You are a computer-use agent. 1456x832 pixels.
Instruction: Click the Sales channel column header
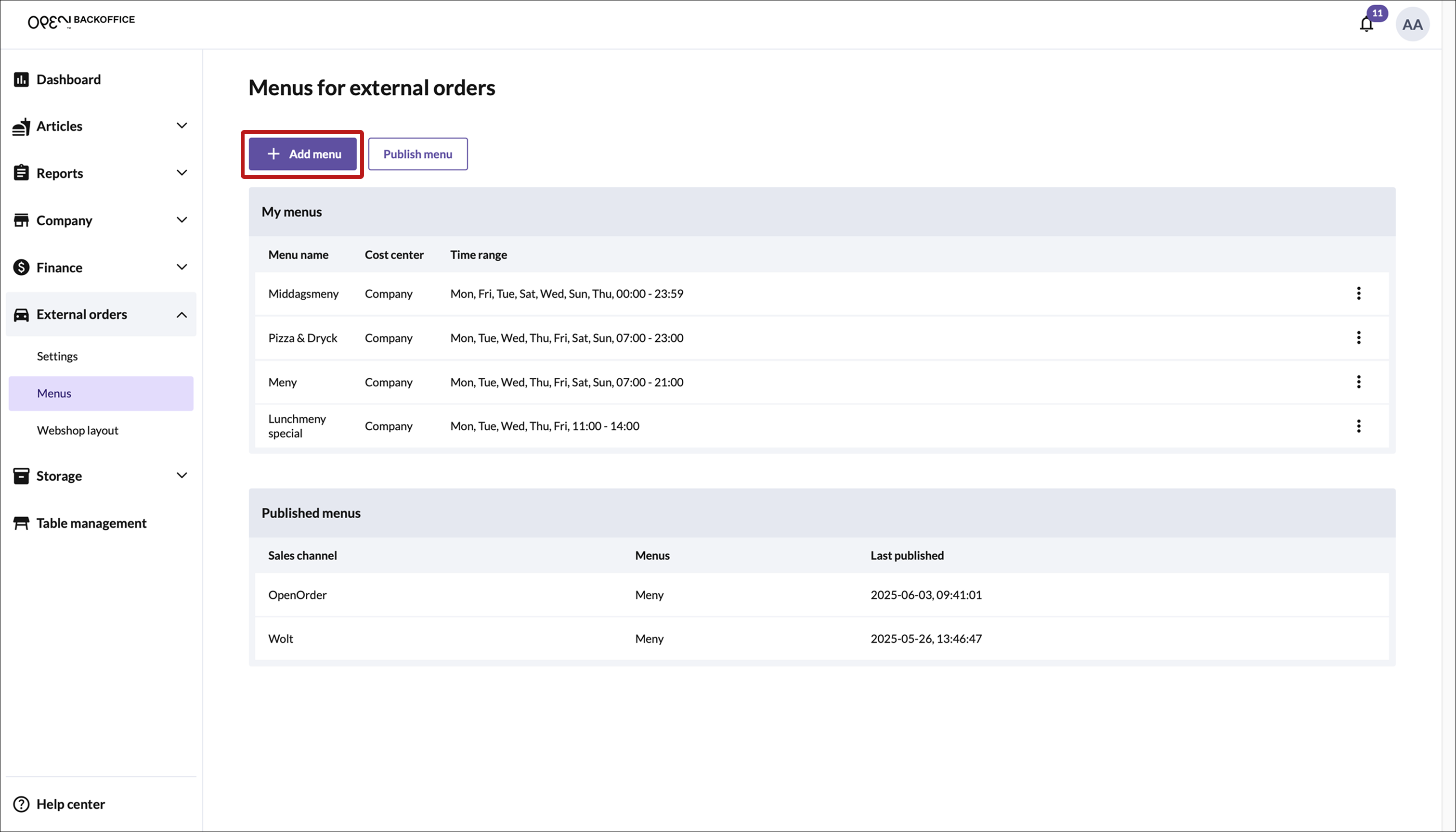pyautogui.click(x=302, y=555)
